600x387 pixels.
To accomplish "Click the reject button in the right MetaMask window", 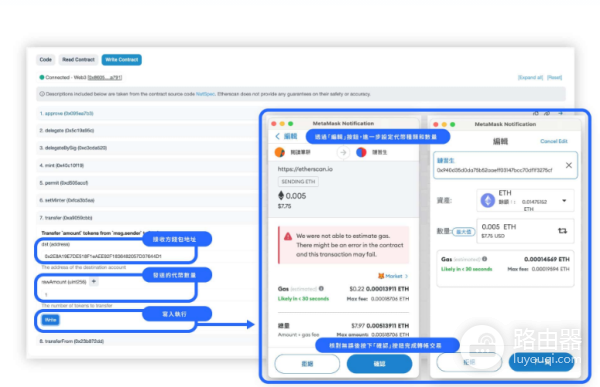I will pyautogui.click(x=469, y=362).
